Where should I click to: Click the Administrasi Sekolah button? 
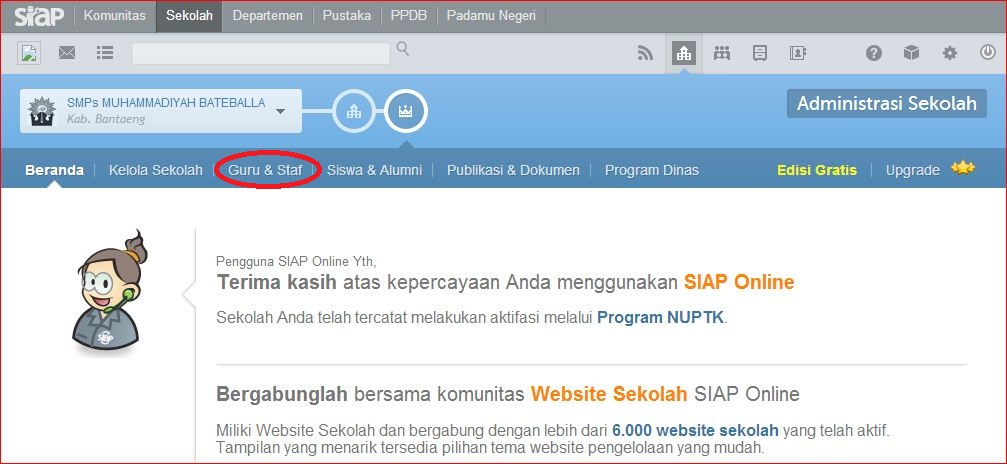tap(887, 103)
